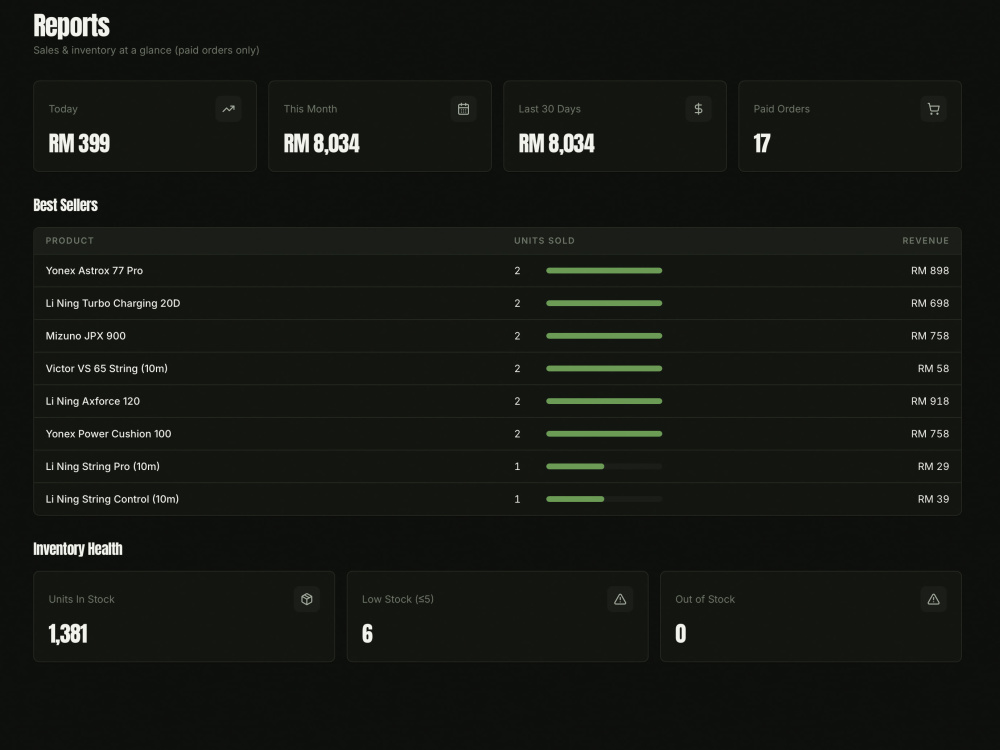
Task: Click the box icon in Units In Stock card
Action: tap(307, 599)
